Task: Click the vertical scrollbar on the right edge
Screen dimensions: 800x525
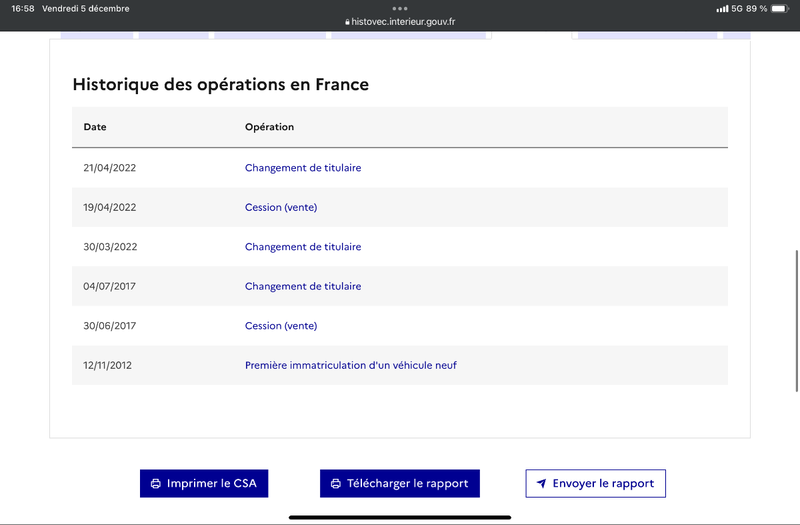Action: [x=796, y=320]
